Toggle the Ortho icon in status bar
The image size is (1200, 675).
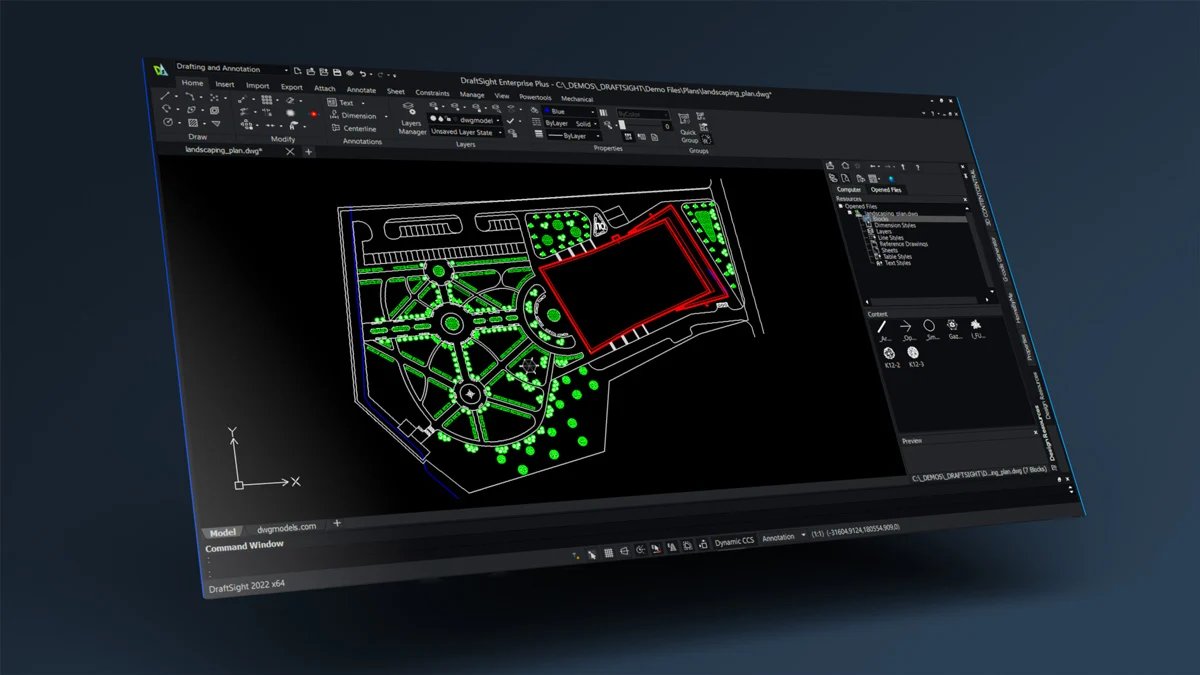(624, 550)
